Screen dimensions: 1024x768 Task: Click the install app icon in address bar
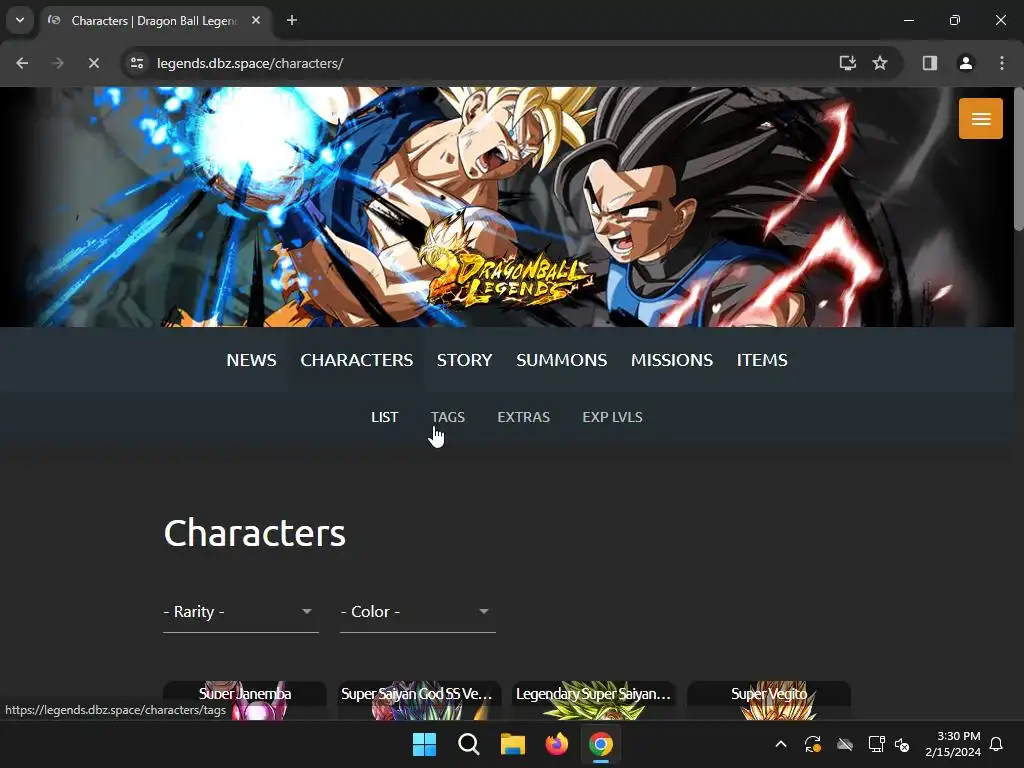pos(848,63)
